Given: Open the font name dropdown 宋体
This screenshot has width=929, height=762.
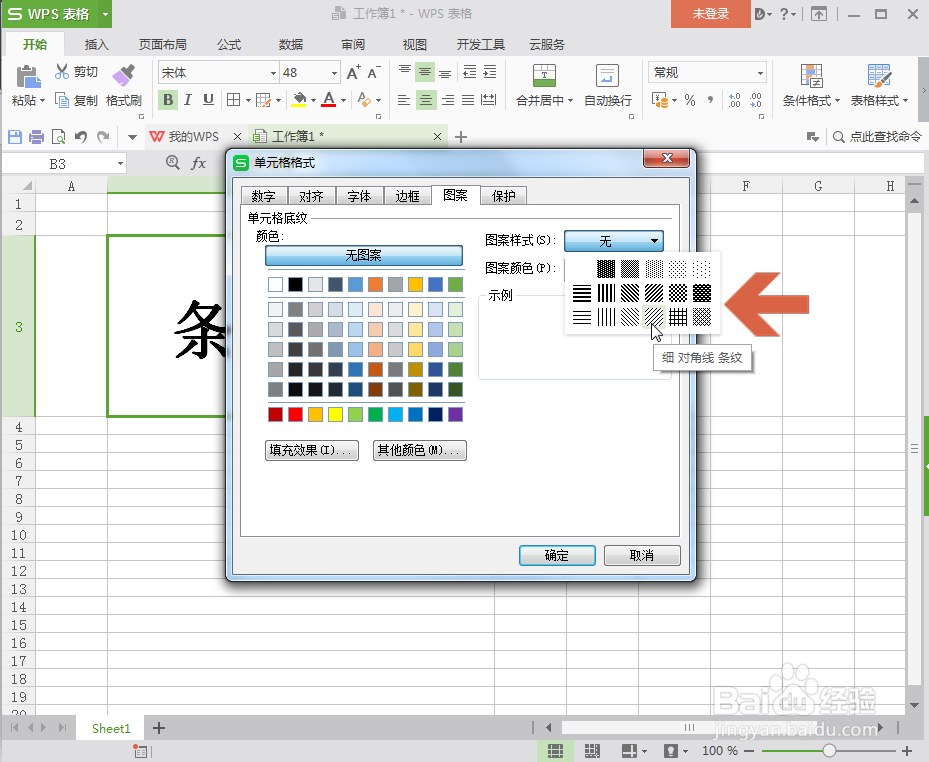Looking at the screenshot, I should click(273, 73).
